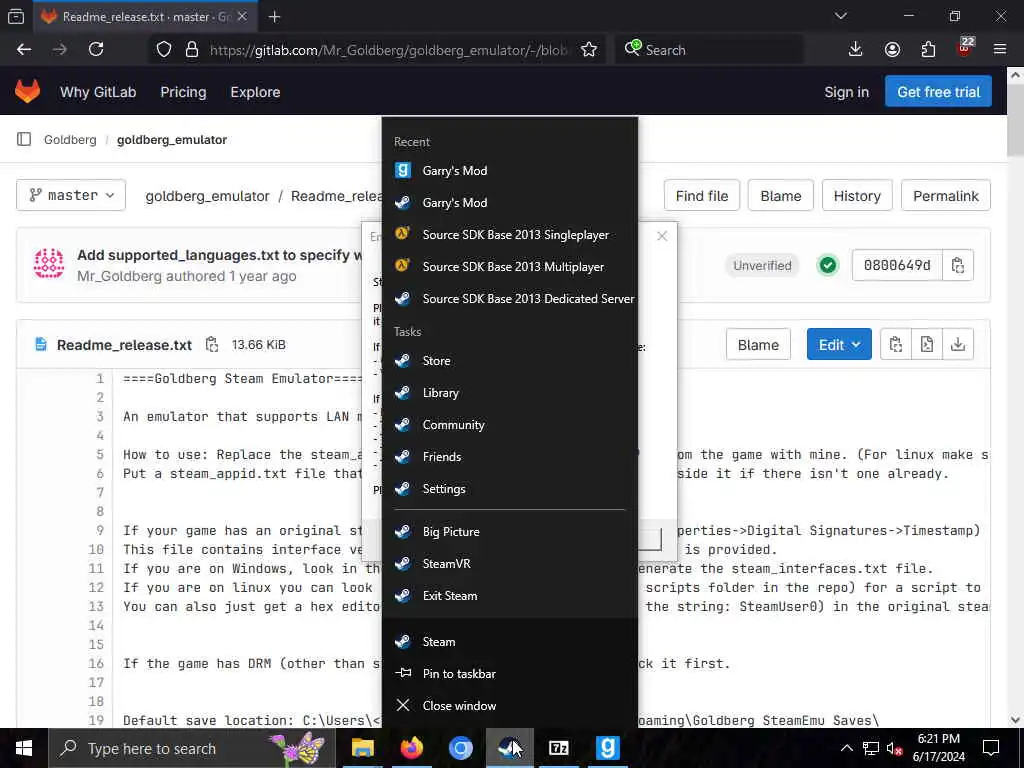Click the site lock padlock icon
The image size is (1024, 768).
[x=192, y=50]
